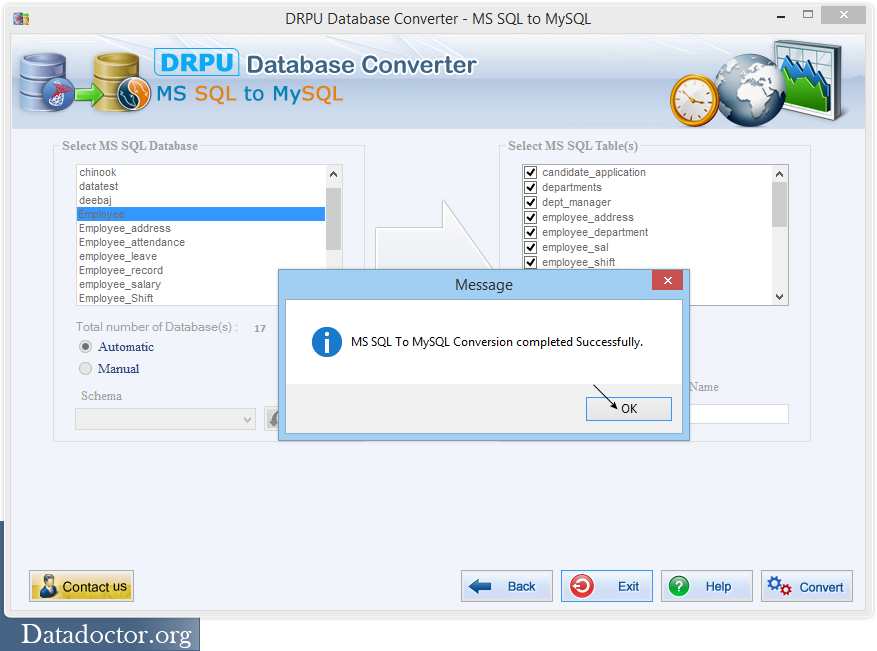Viewport: 877px width, 651px height.
Task: Open Contact us
Action: pyautogui.click(x=81, y=586)
